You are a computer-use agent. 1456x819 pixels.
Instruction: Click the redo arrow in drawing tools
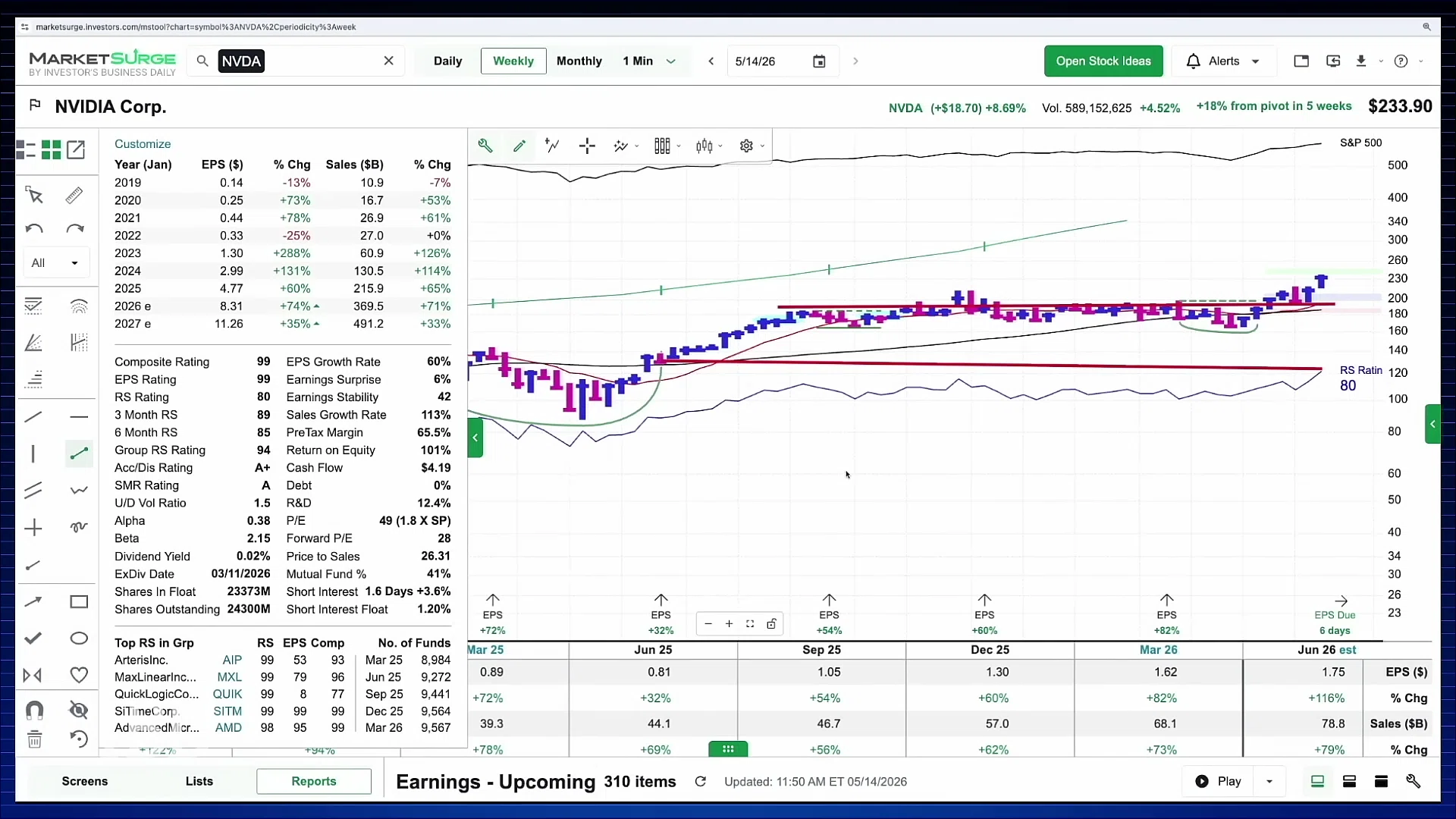pos(74,228)
